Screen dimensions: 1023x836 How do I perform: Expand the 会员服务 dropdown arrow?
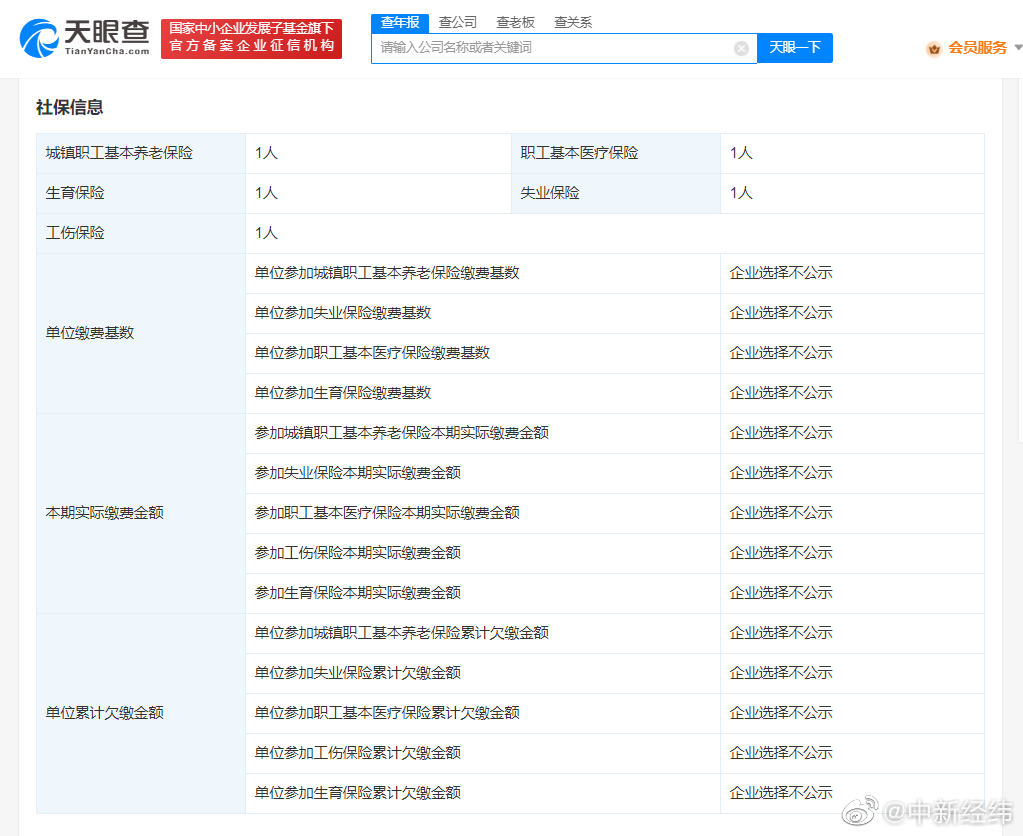(1018, 48)
